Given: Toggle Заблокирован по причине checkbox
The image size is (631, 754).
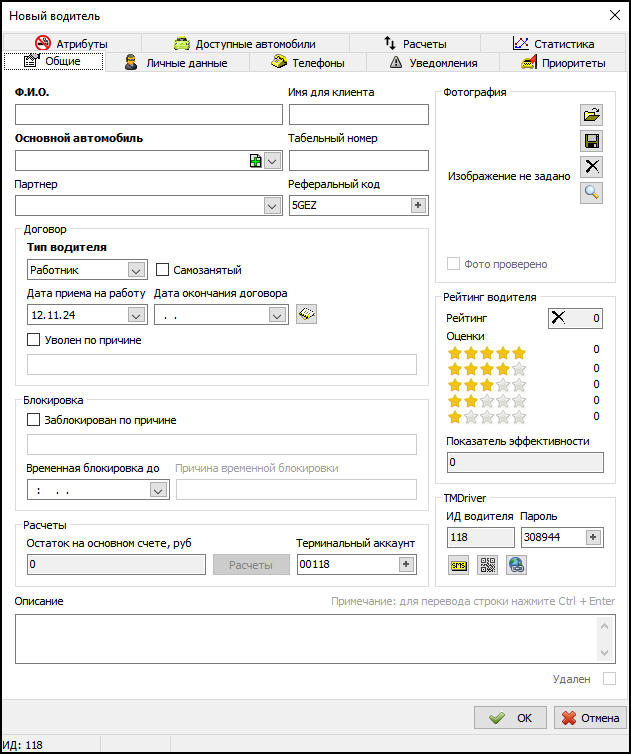Looking at the screenshot, I should coord(33,420).
